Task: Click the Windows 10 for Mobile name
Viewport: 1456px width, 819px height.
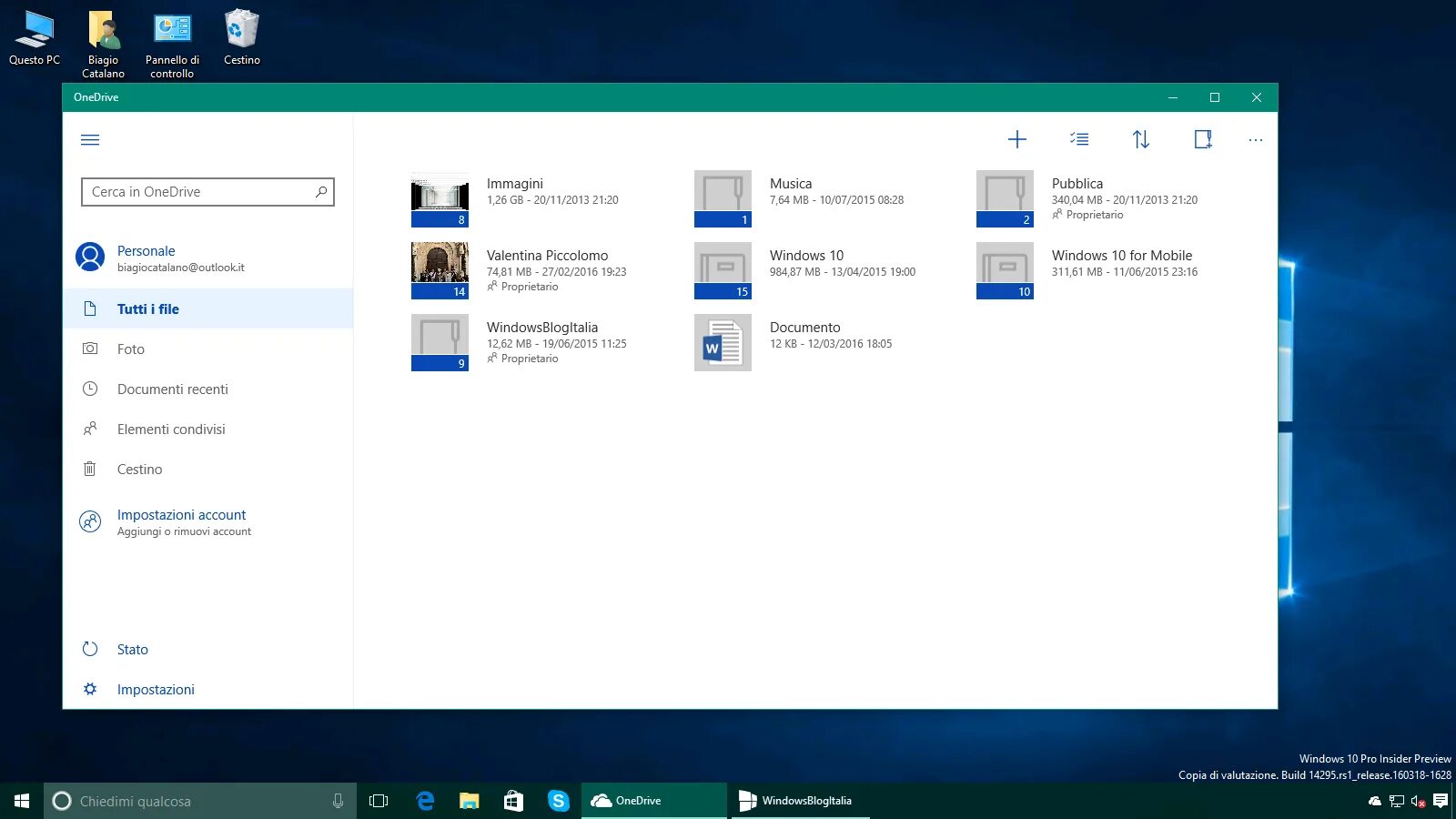Action: [x=1121, y=256]
